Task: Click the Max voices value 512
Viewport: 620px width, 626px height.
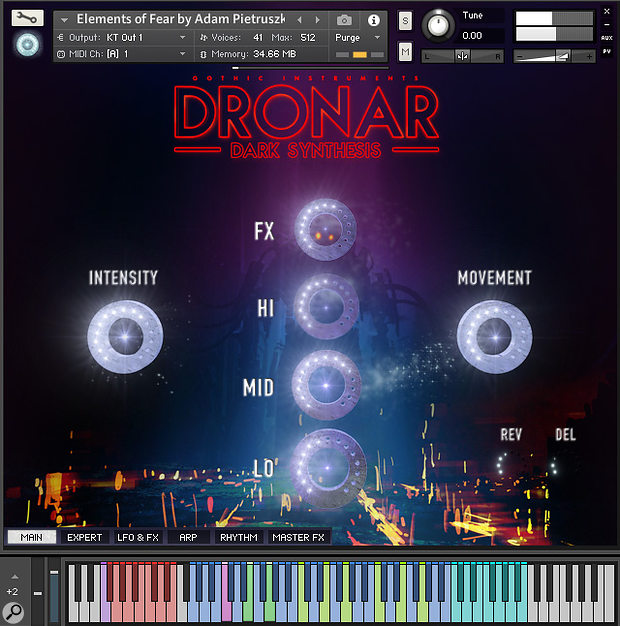Action: click(x=308, y=38)
